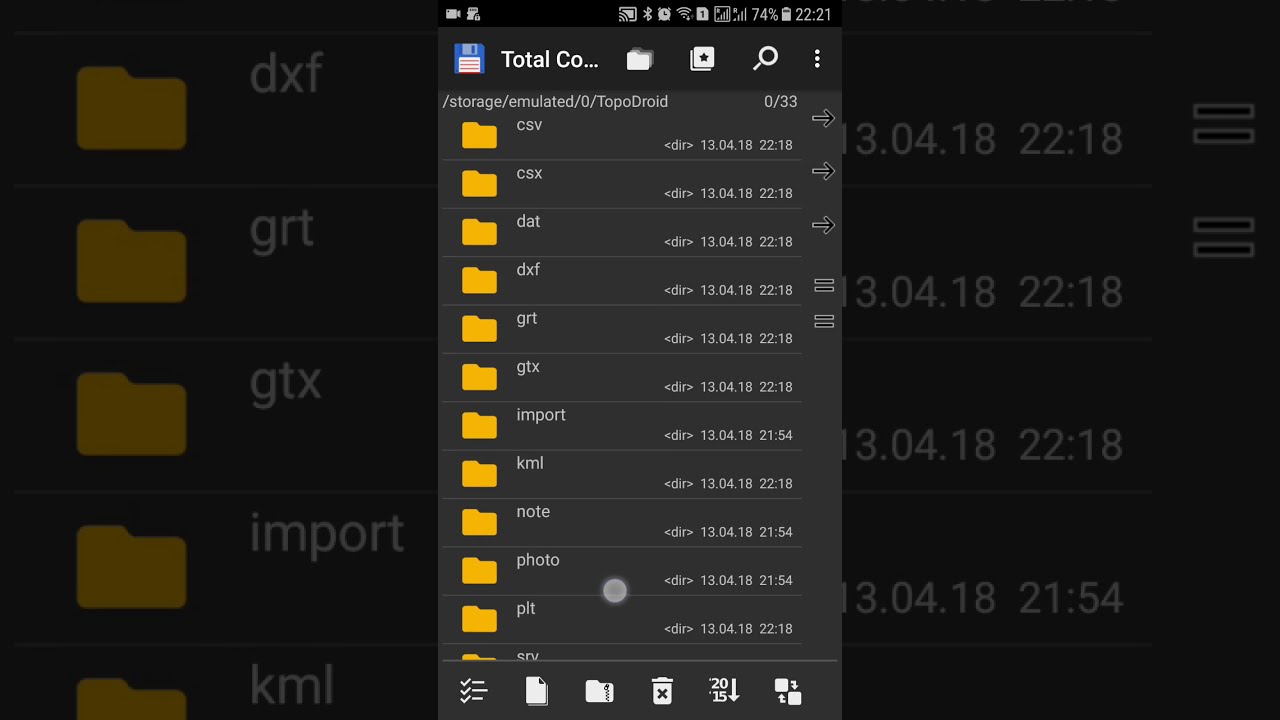The image size is (1280, 720).
Task: Tap the video camera status icon
Action: point(453,14)
